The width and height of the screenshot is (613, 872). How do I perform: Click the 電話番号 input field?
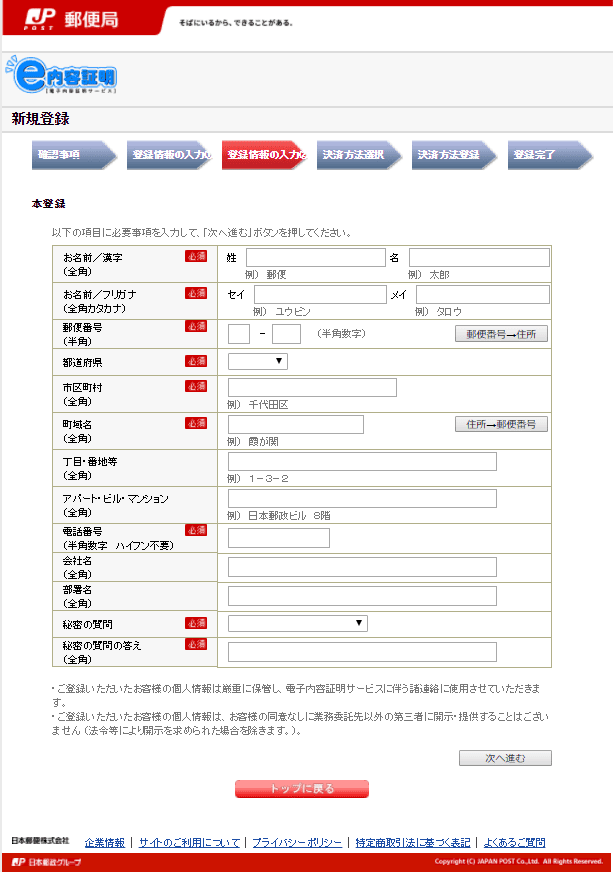279,538
